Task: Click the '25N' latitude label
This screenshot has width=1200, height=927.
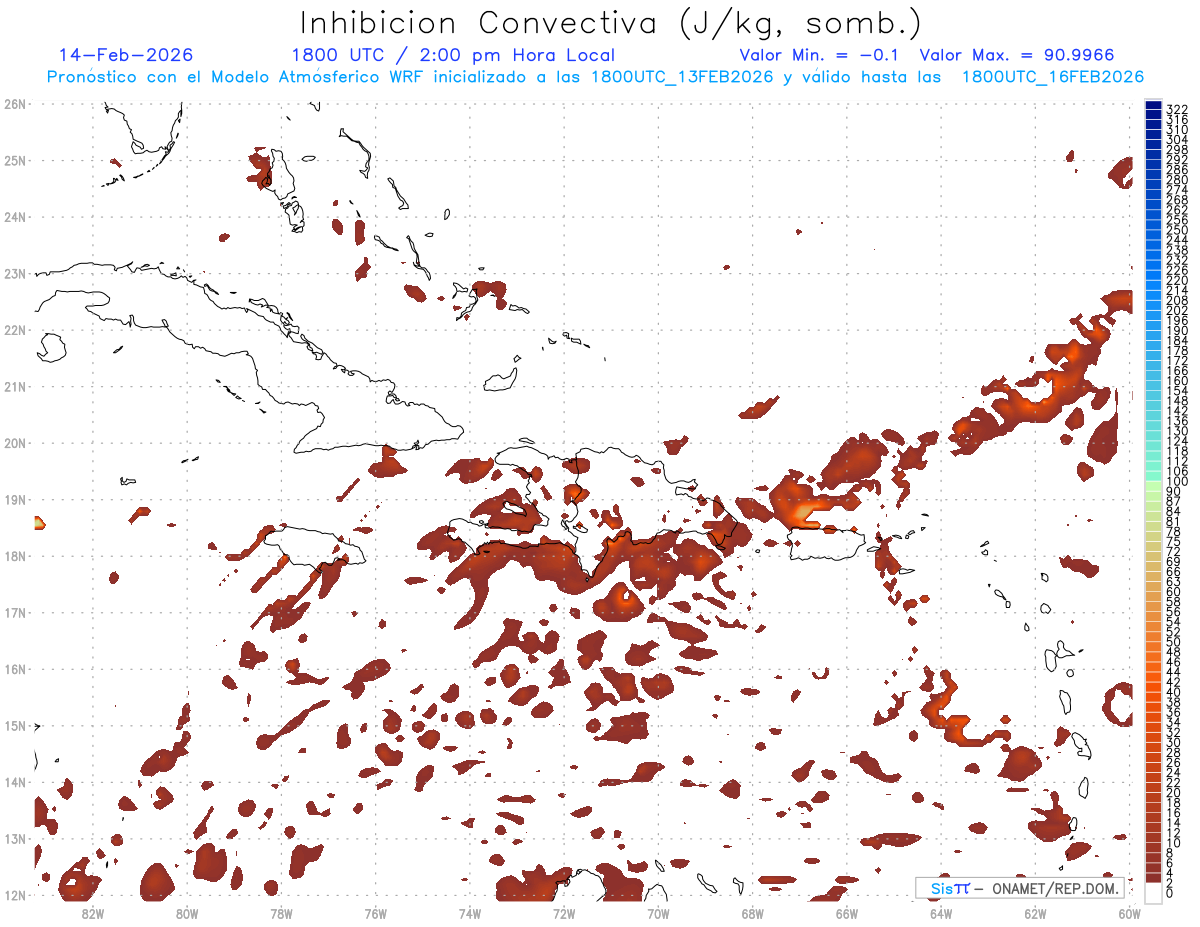Action: [15, 160]
